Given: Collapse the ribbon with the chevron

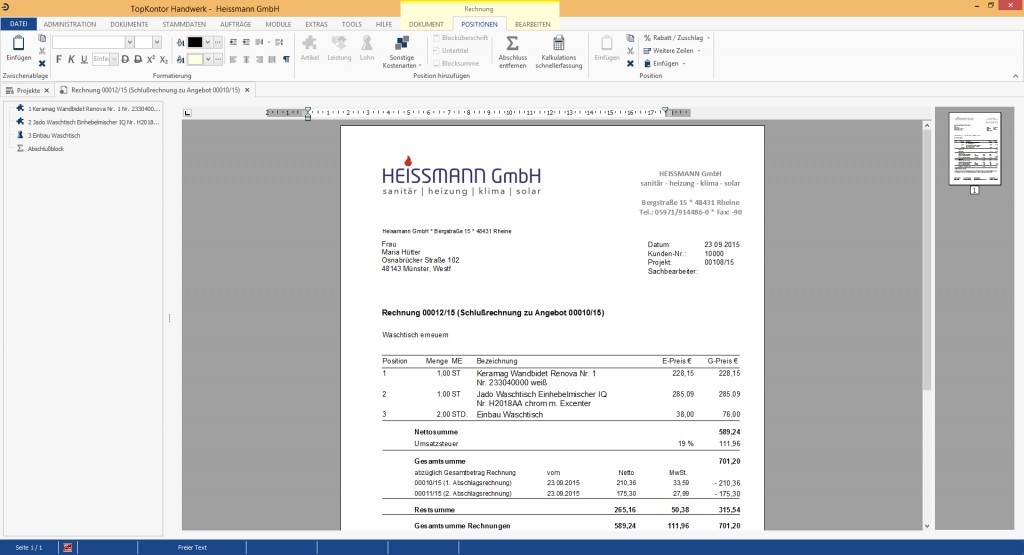Looking at the screenshot, I should (x=1016, y=76).
